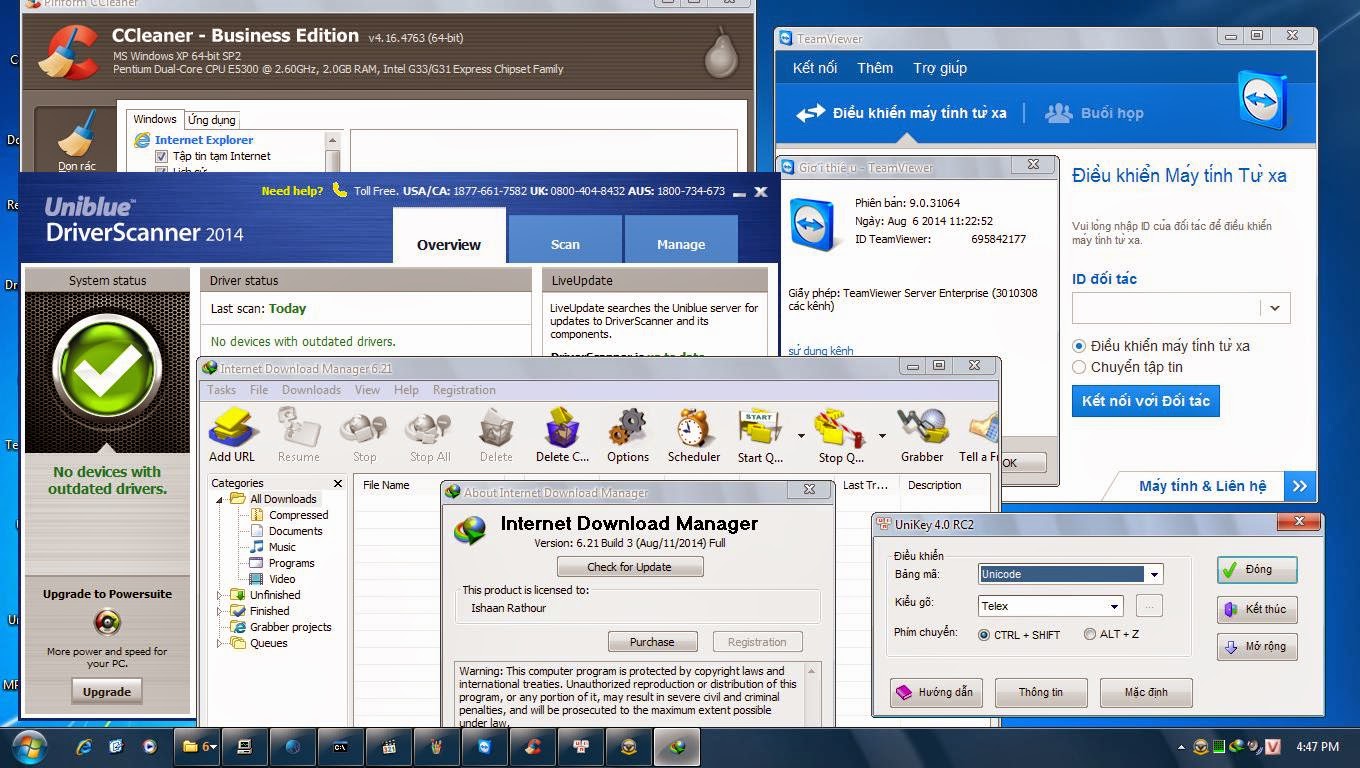Open the Downloads menu in IDM
Screen dimensions: 1360x768
(x=311, y=390)
